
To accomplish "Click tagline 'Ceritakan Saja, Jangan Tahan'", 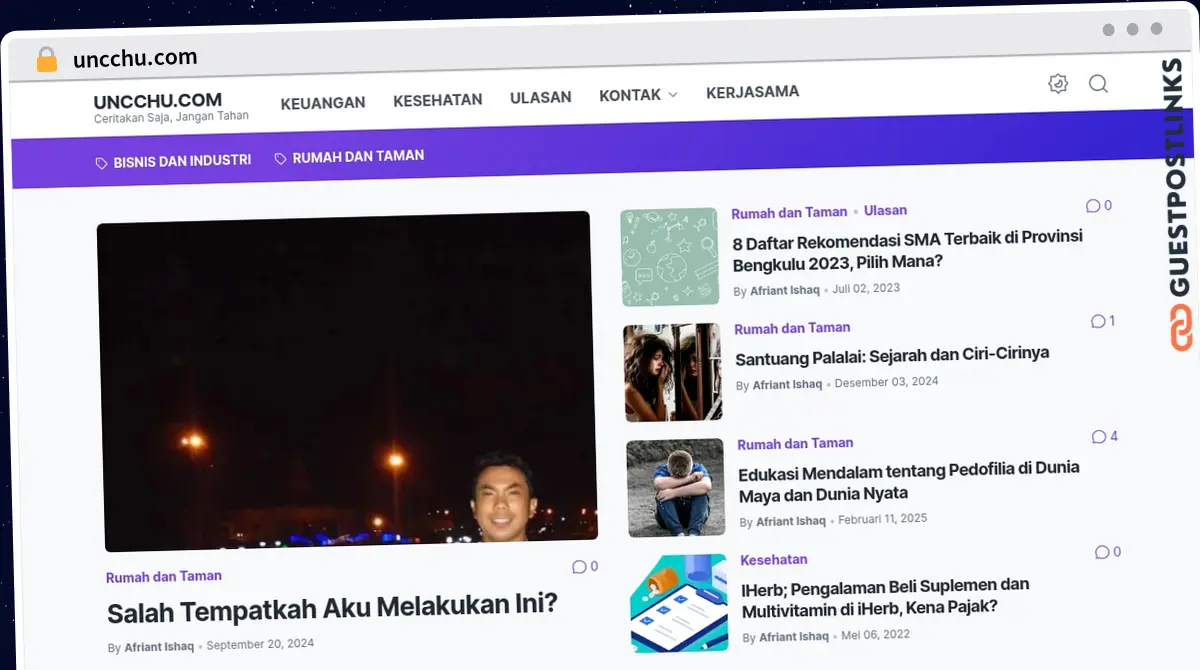I will [171, 118].
